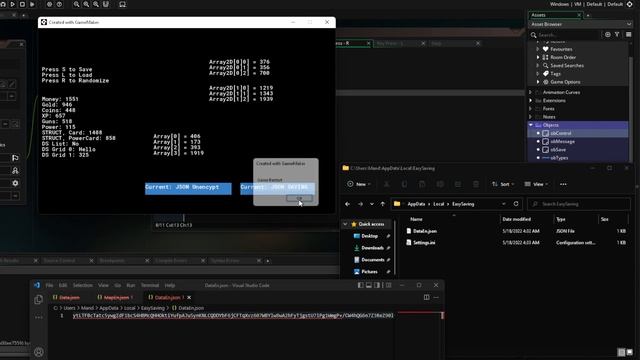
Task: Expand the Fonts folder
Action: pos(531,109)
